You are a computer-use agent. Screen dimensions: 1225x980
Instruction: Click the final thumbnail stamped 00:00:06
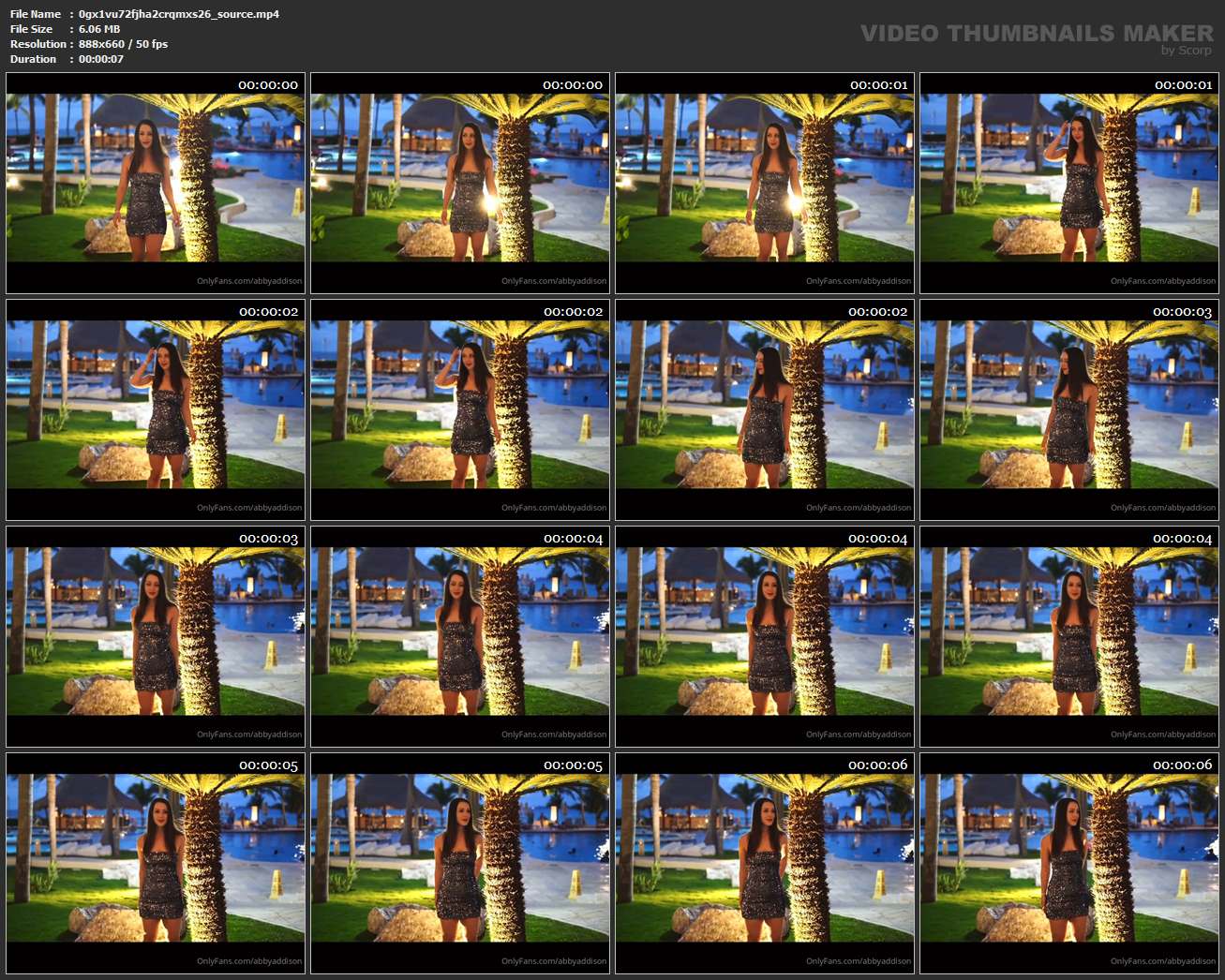click(1069, 863)
